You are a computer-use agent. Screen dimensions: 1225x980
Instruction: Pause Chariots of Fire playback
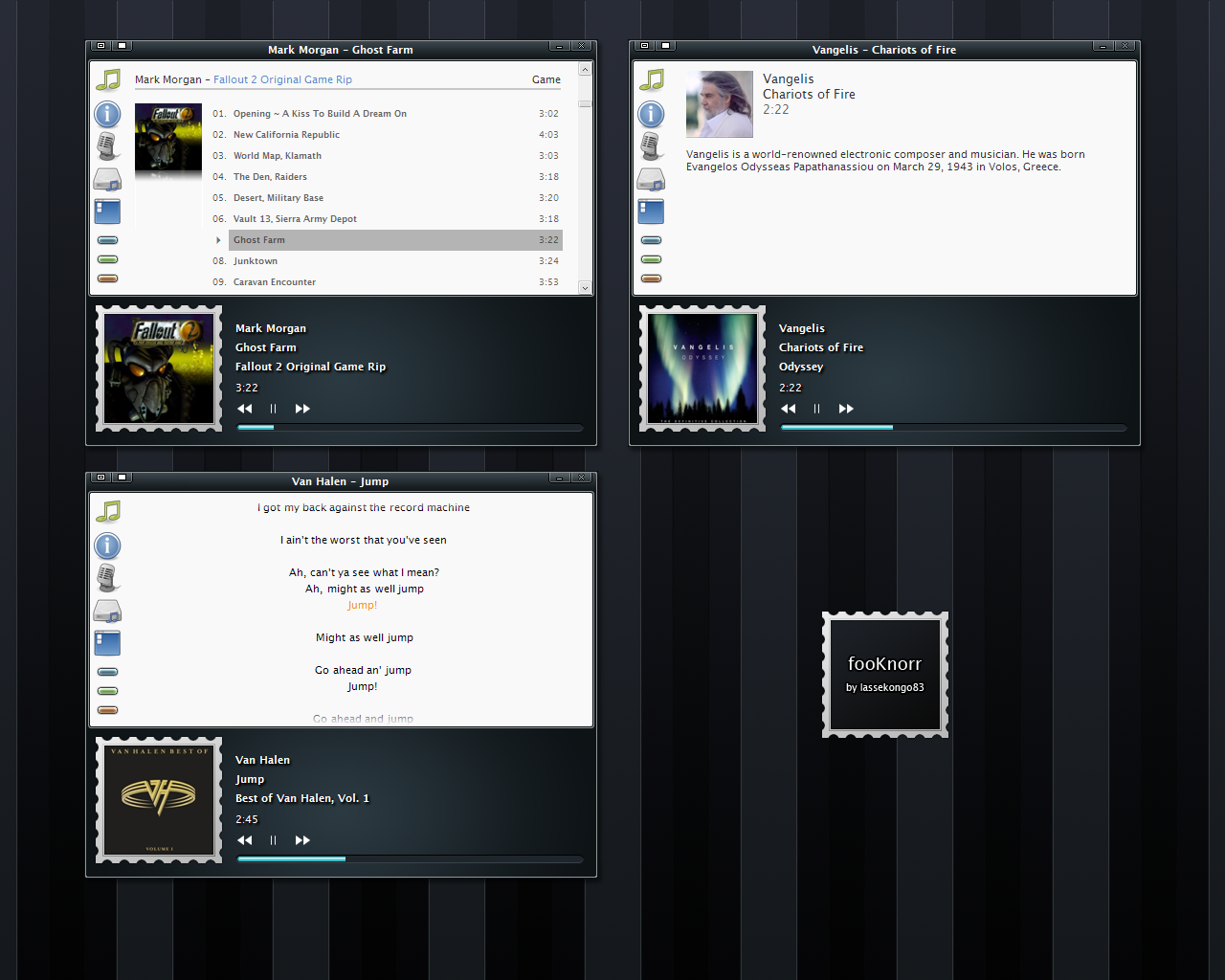(816, 409)
